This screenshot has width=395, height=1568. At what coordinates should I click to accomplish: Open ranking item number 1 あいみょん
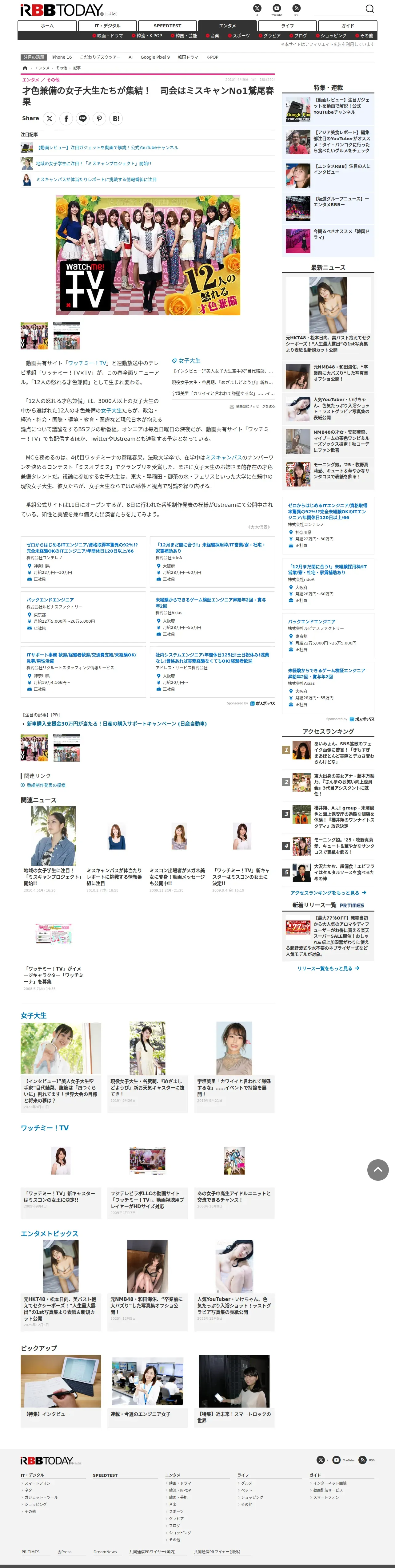328,753
